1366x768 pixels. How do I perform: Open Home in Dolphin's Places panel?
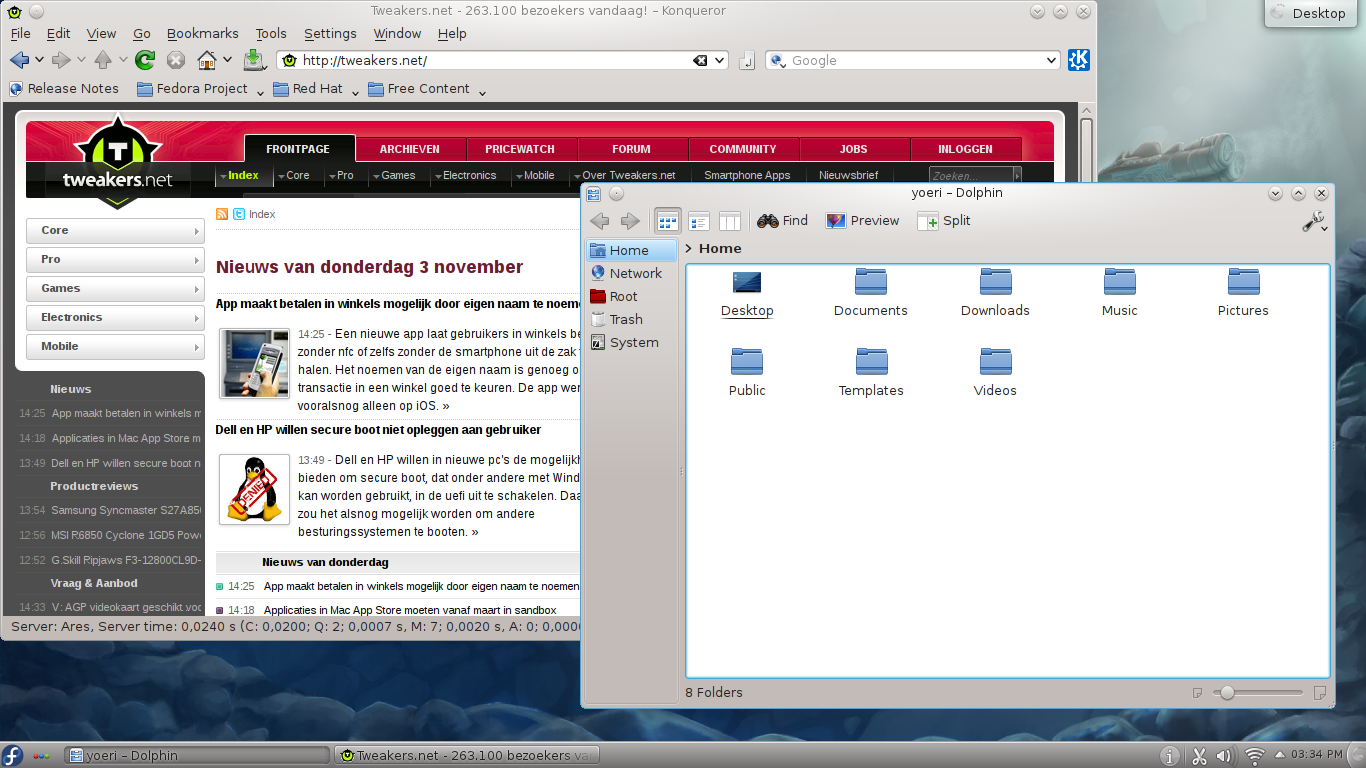point(632,250)
